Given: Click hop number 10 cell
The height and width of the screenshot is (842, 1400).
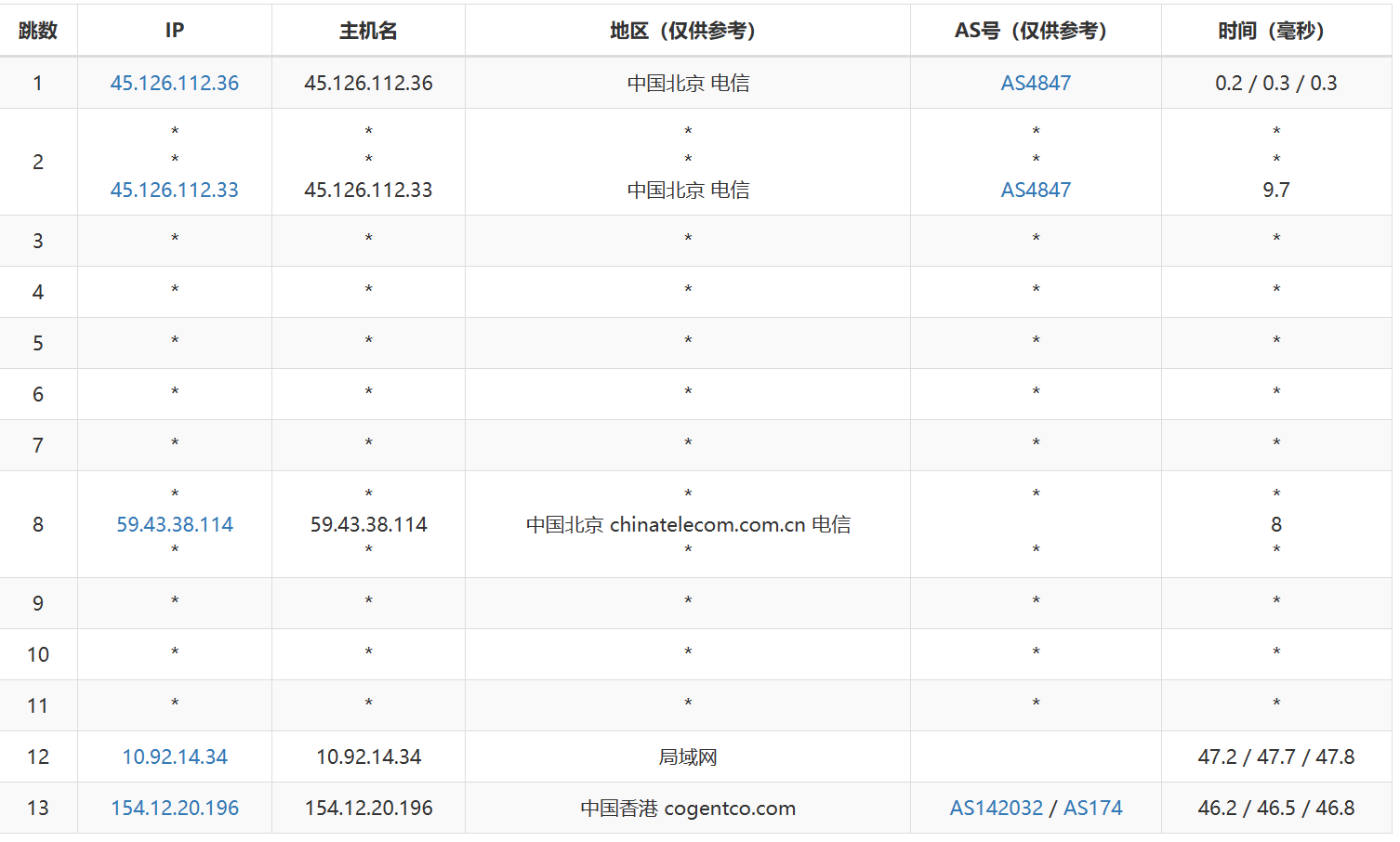Looking at the screenshot, I should 38,654.
